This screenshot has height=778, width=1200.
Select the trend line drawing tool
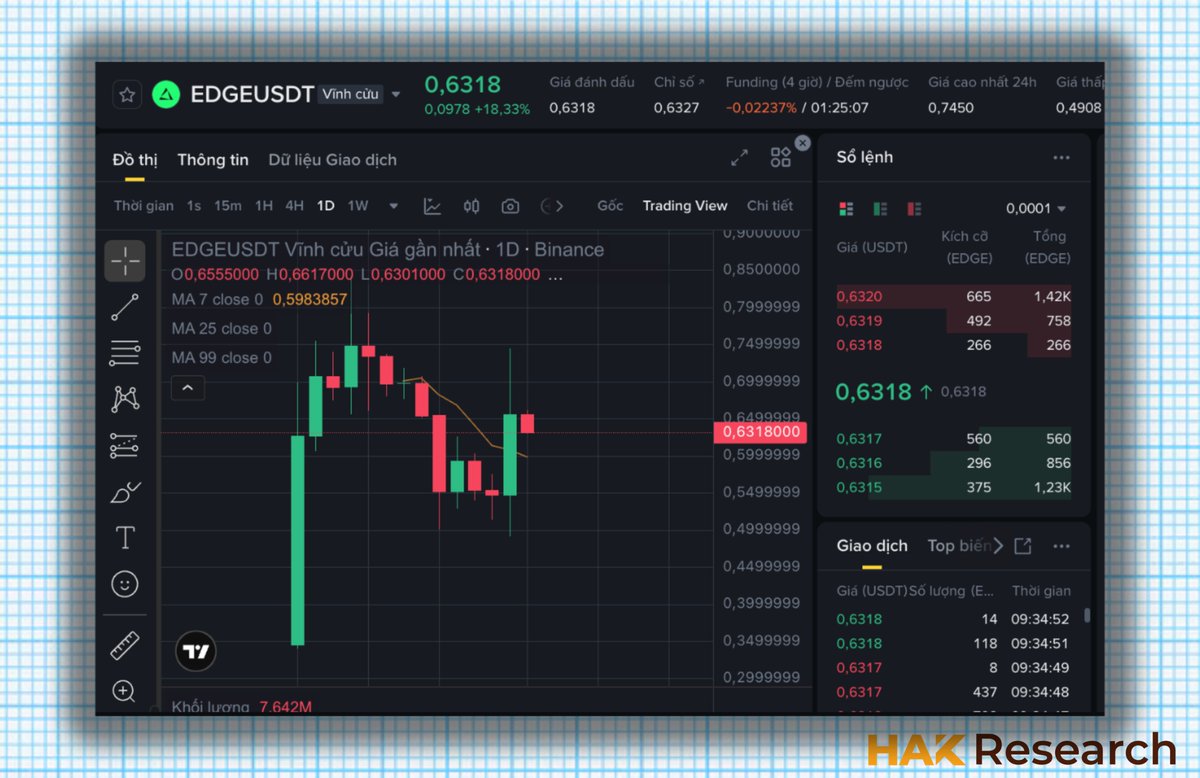(x=125, y=307)
